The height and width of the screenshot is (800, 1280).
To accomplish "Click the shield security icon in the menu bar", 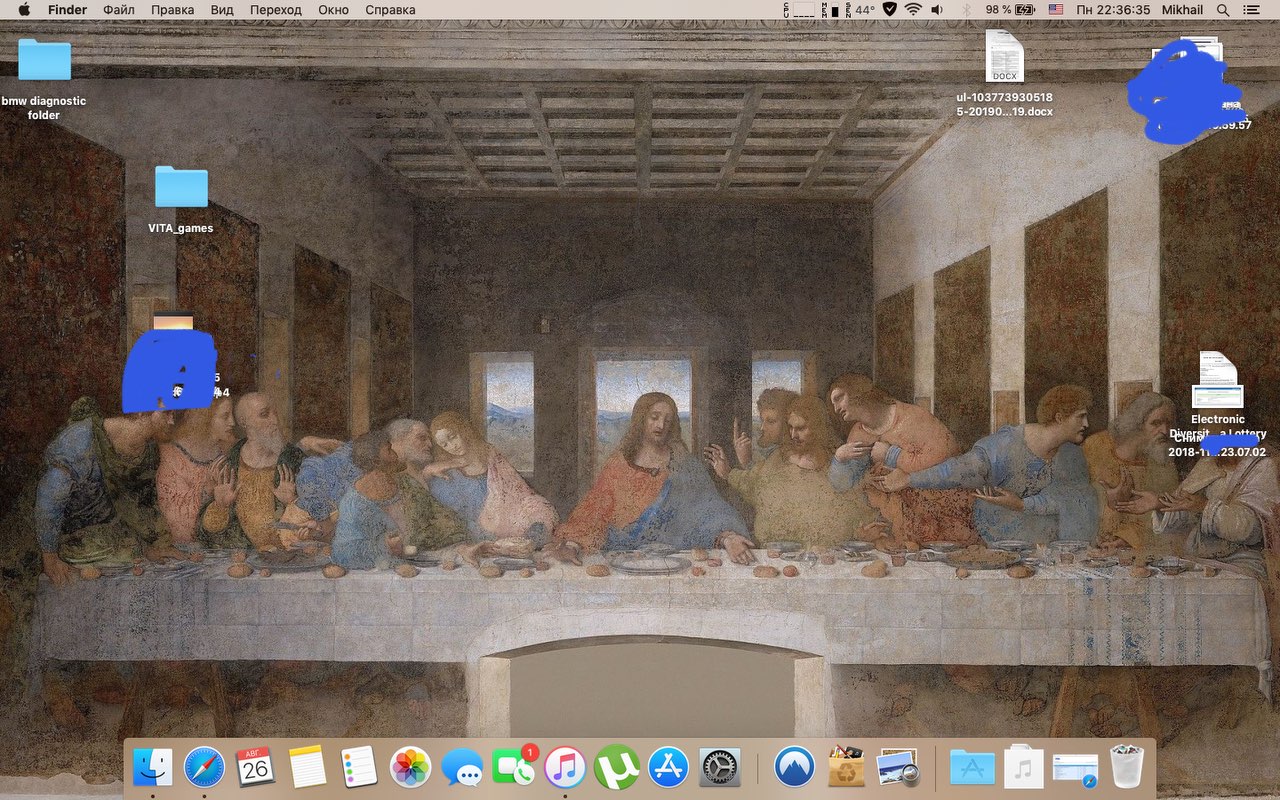I will pyautogui.click(x=889, y=9).
